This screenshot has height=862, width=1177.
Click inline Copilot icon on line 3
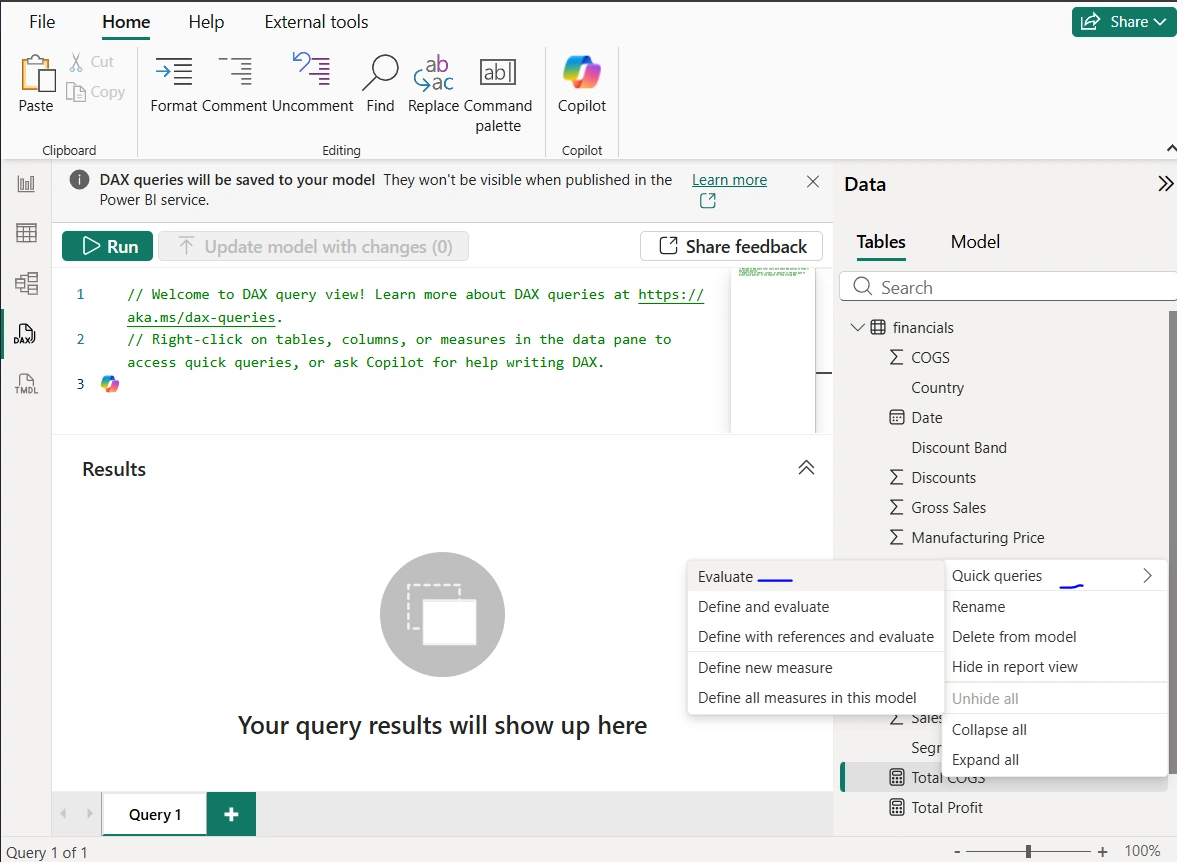(x=110, y=384)
